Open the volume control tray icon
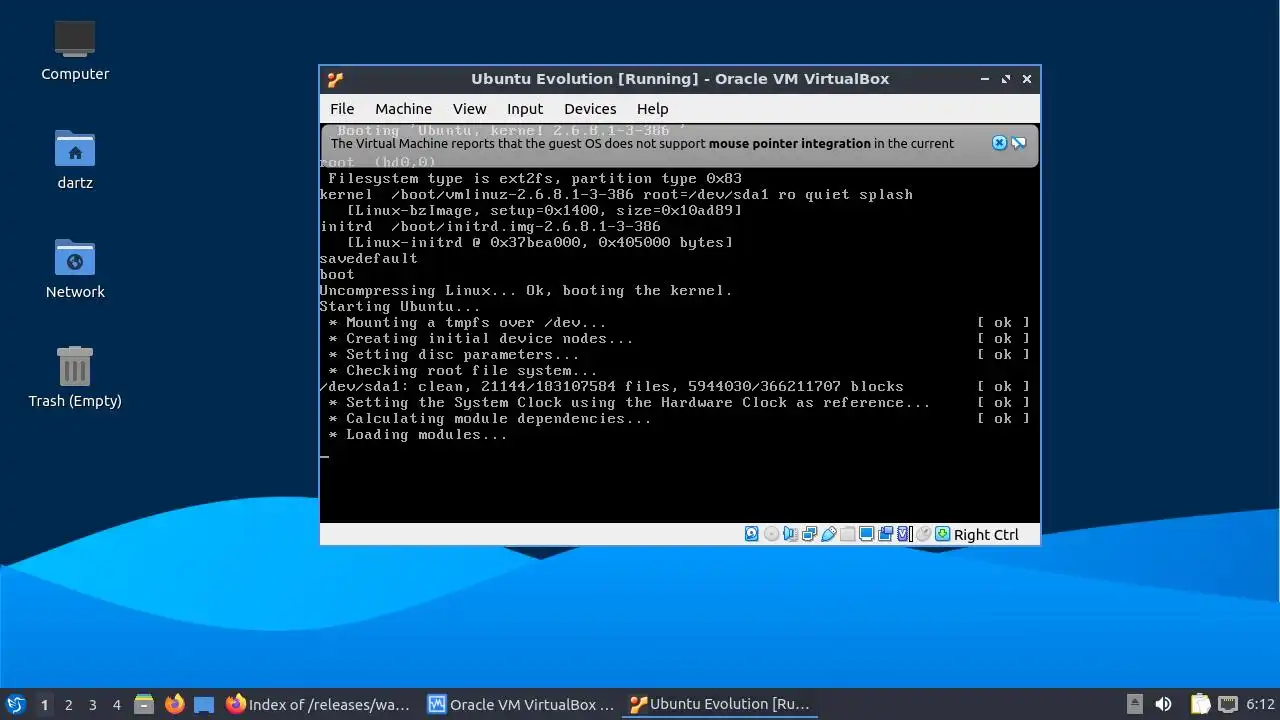 pos(1163,704)
